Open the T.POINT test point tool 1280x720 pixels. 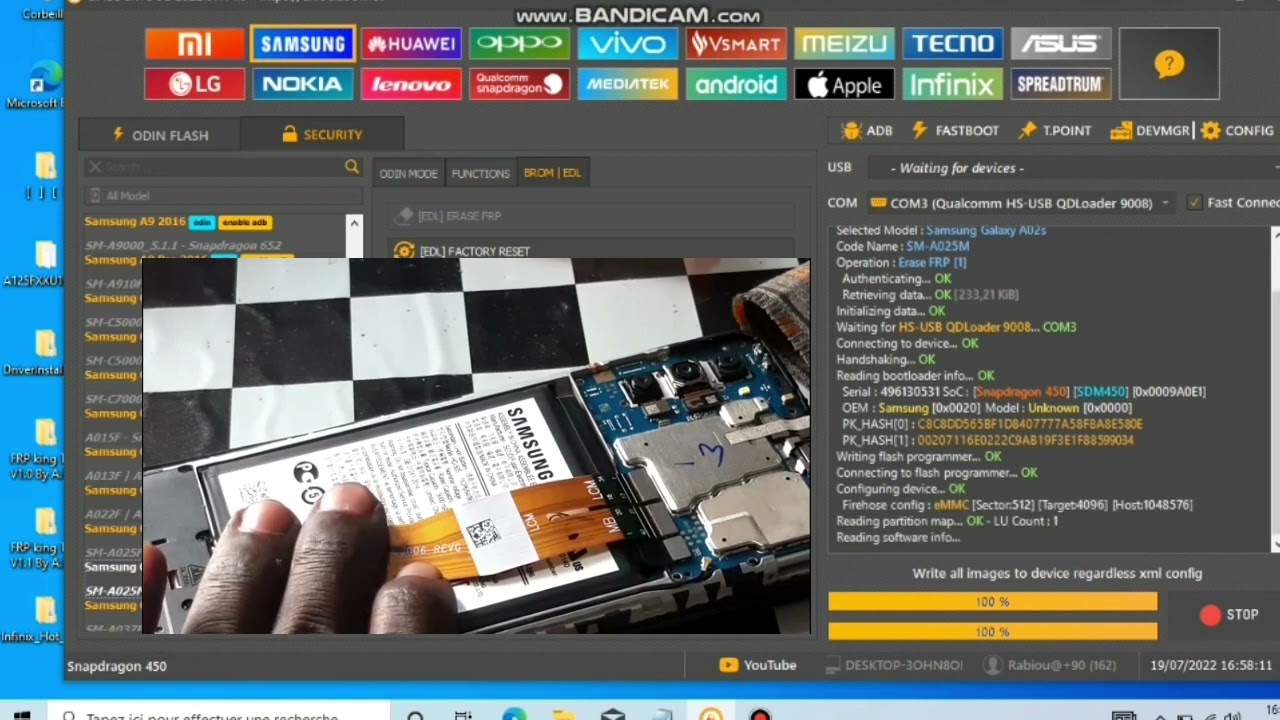tap(1055, 131)
